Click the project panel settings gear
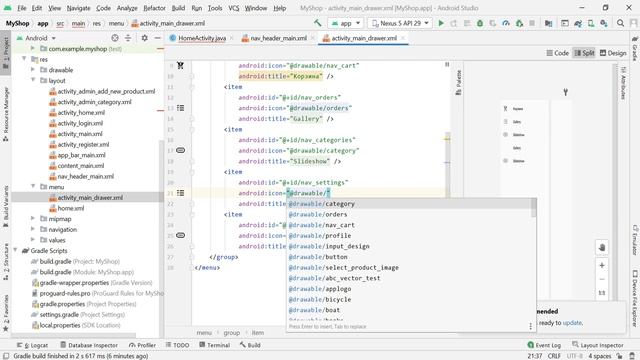This screenshot has width=640, height=360. coord(144,38)
